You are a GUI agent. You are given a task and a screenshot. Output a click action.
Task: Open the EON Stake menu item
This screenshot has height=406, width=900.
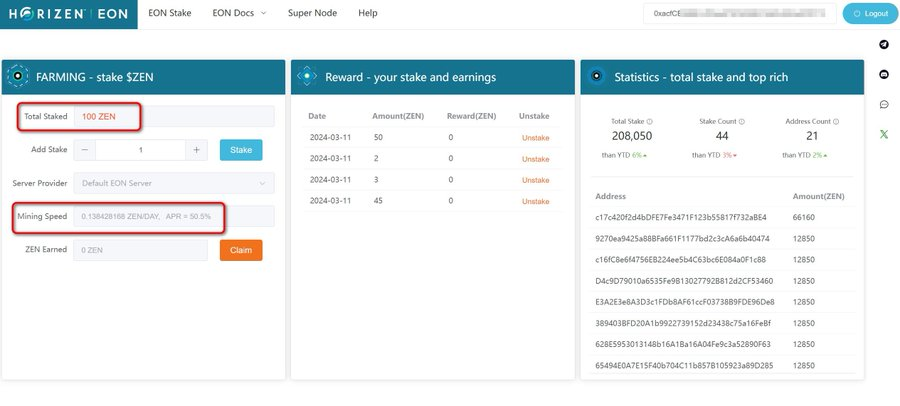tap(170, 13)
